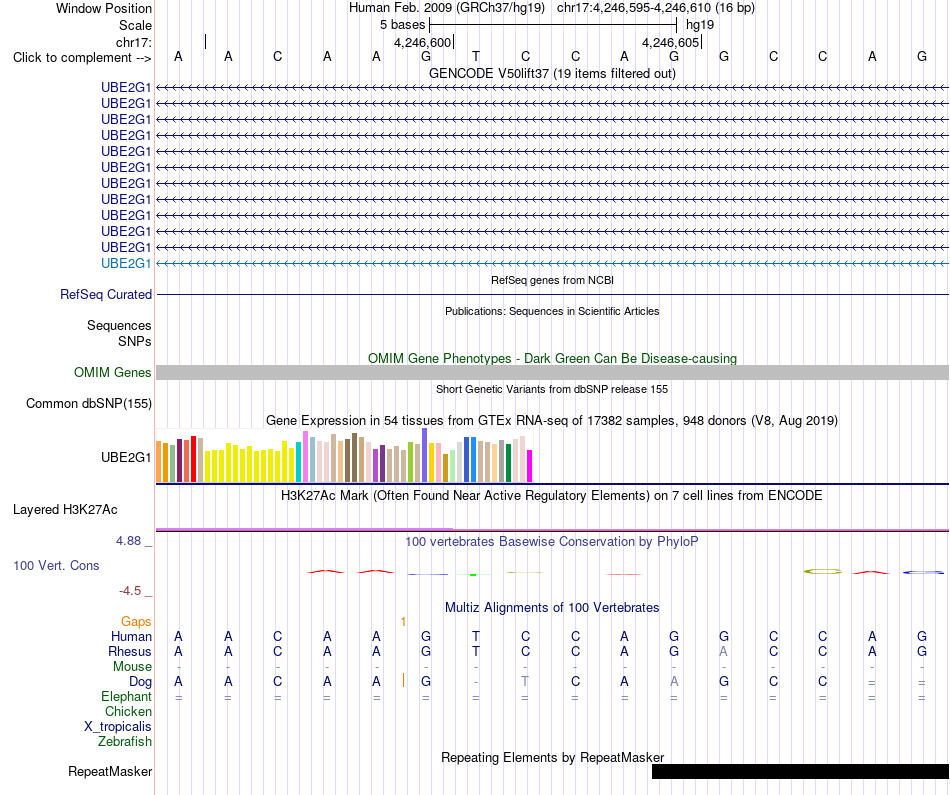
Task: Click the 'H3K27Ac Mark' ENCODE track title
Action: pyautogui.click(x=552, y=496)
